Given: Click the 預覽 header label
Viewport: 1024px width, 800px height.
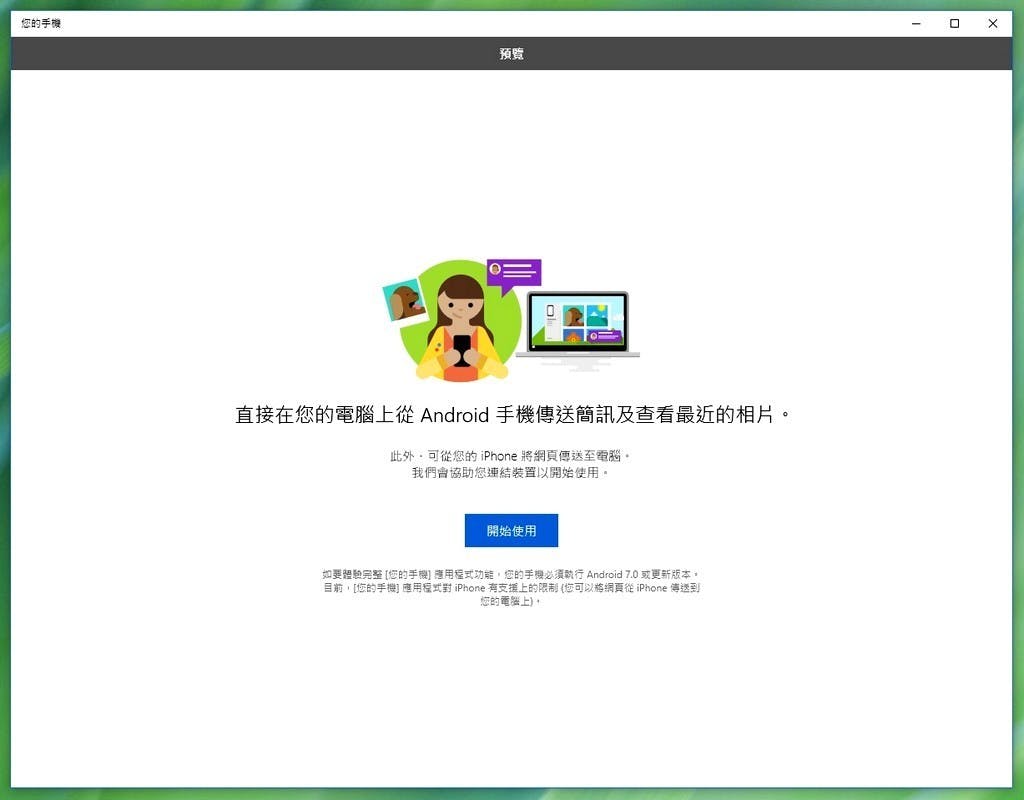Looking at the screenshot, I should 511,54.
